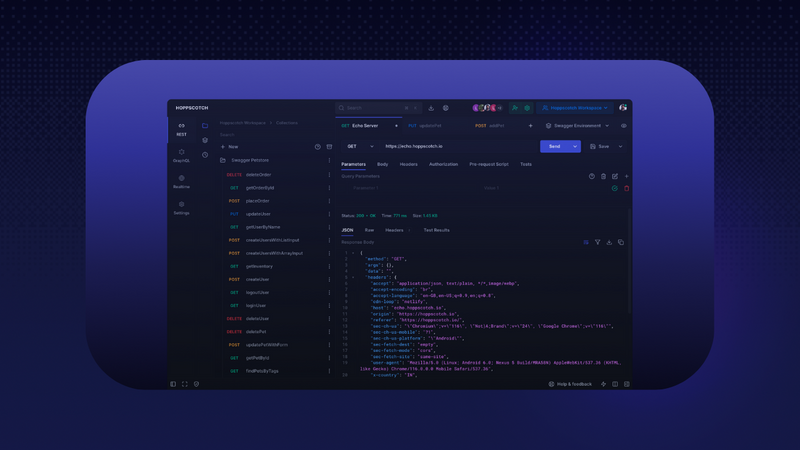Open the Settings section in sidebar
This screenshot has width=800, height=450.
[x=181, y=208]
